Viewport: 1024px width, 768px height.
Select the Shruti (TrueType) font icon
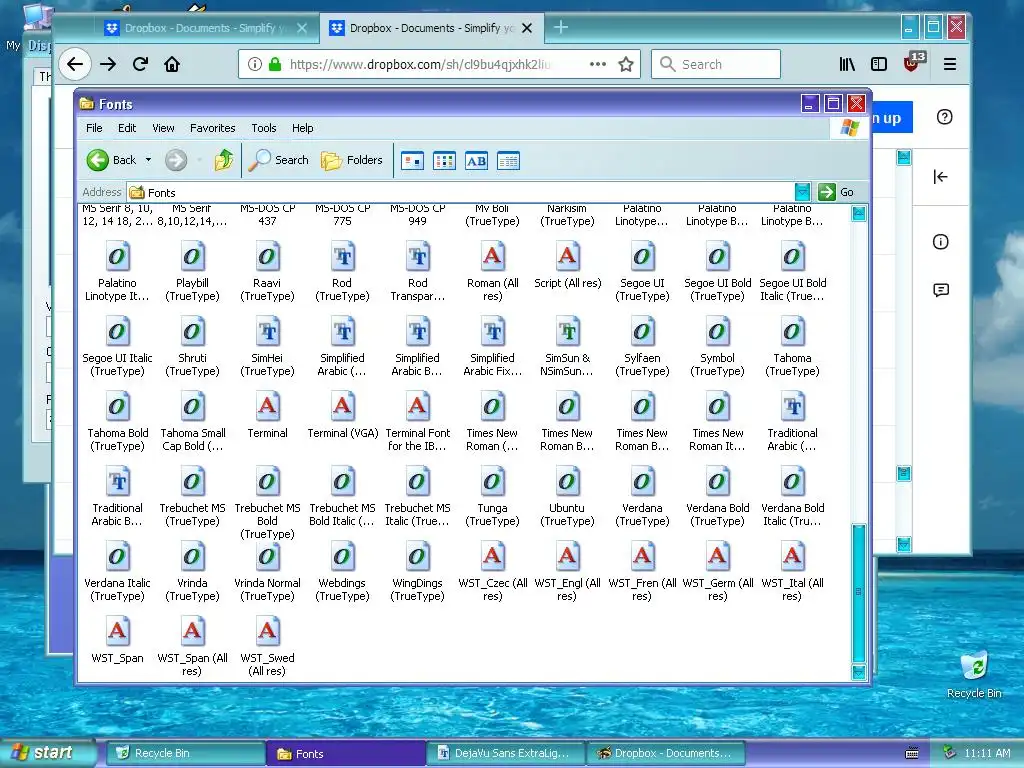click(x=192, y=331)
